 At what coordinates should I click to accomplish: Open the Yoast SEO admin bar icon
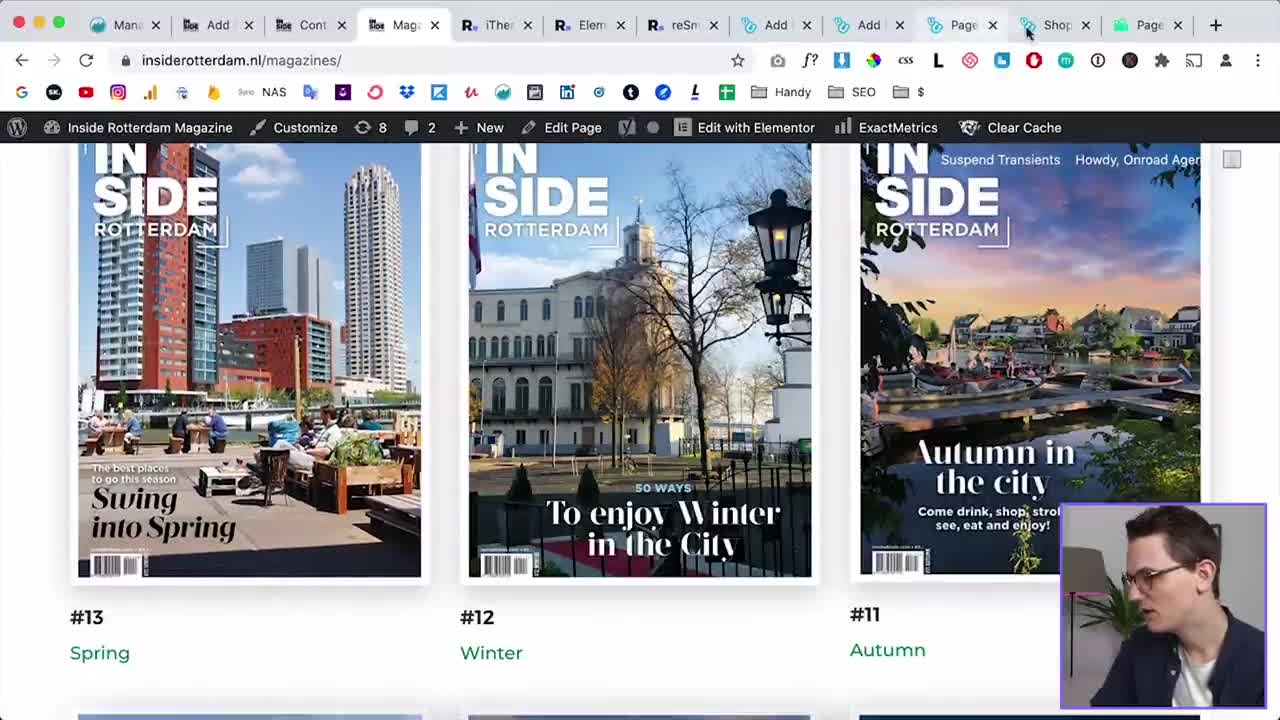tap(627, 127)
